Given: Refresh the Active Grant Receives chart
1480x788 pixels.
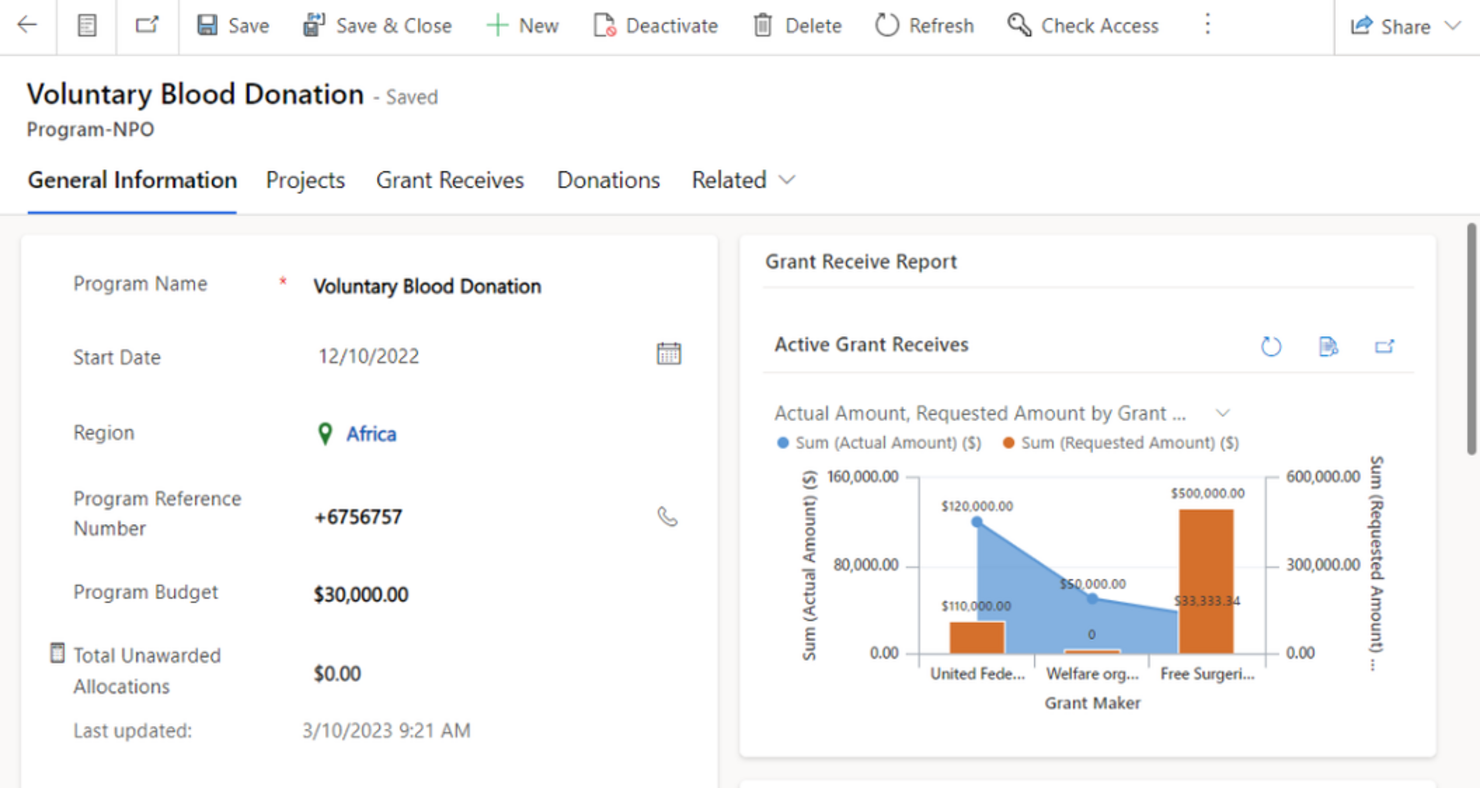Looking at the screenshot, I should [x=1271, y=346].
